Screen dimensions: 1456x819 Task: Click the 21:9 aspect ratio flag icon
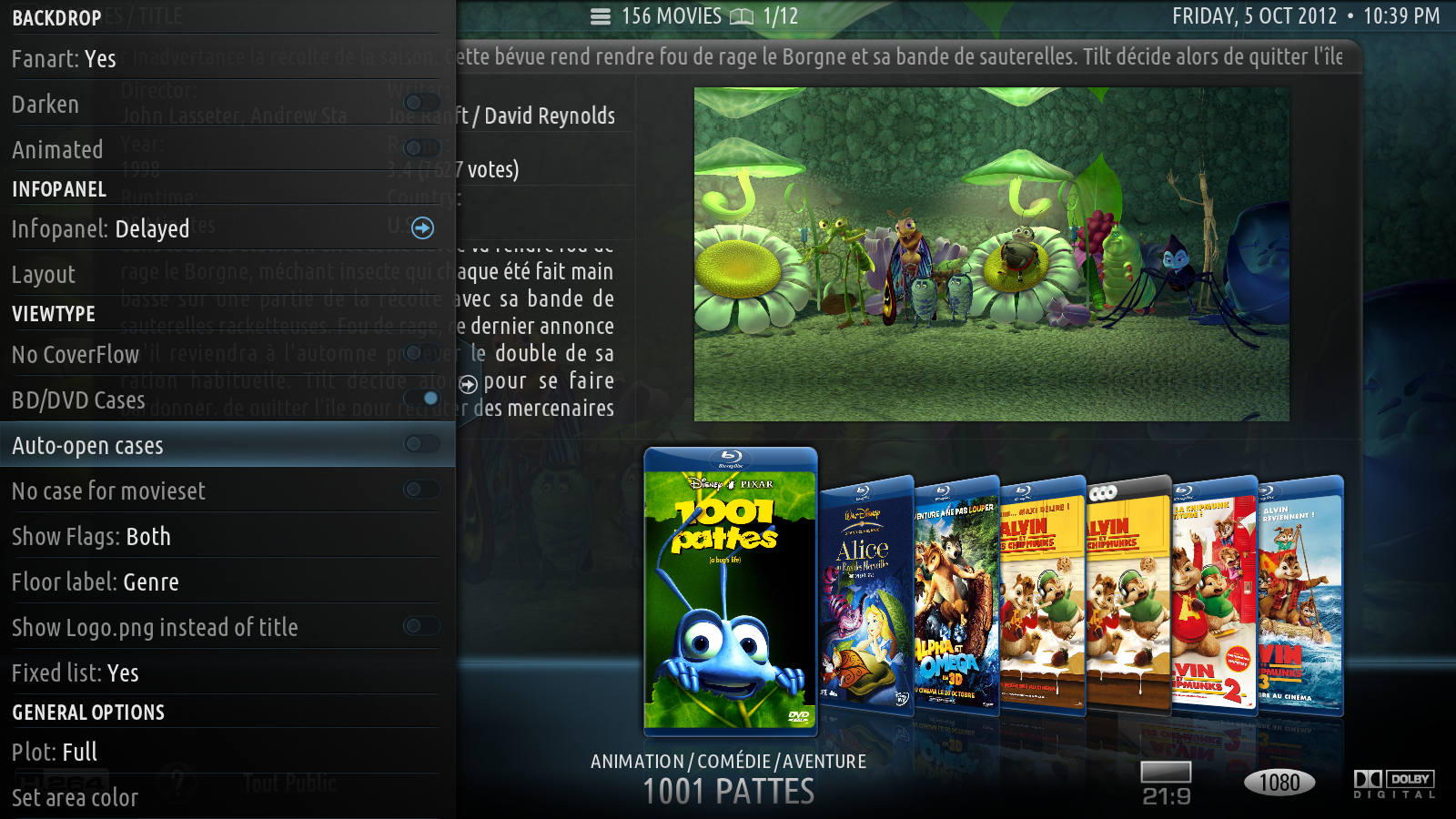click(x=1167, y=784)
